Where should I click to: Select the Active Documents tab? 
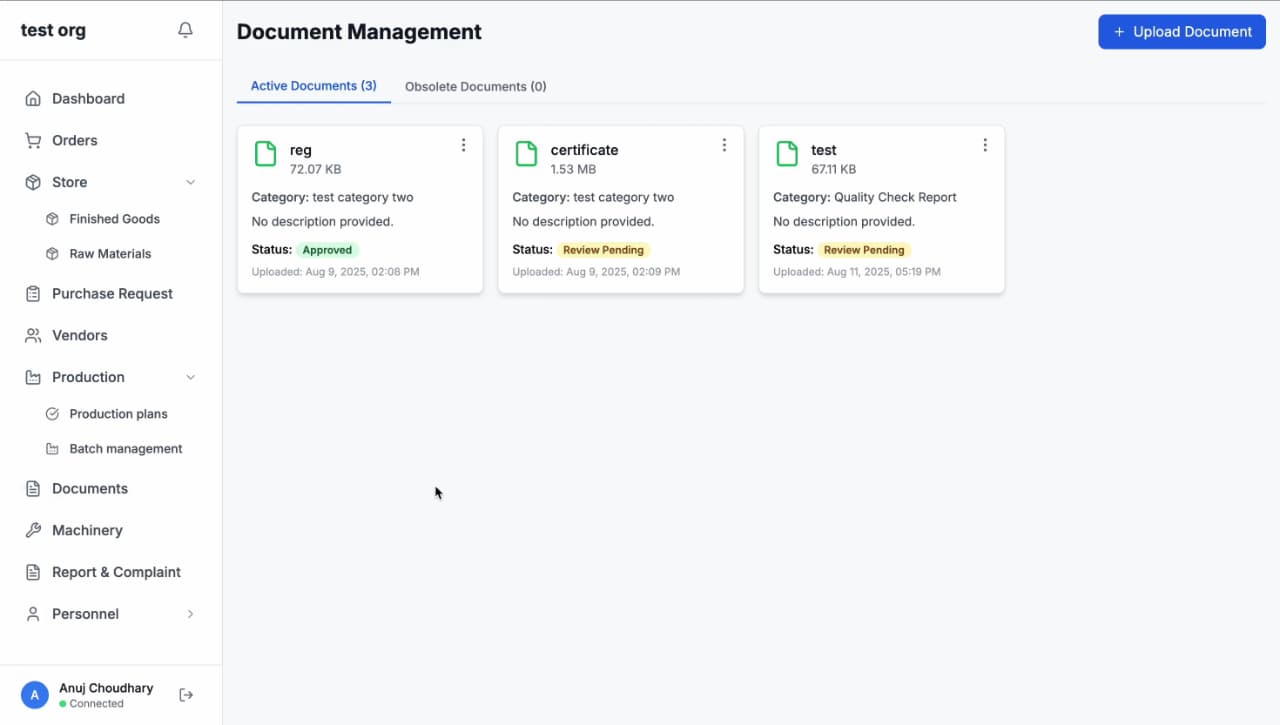(313, 86)
